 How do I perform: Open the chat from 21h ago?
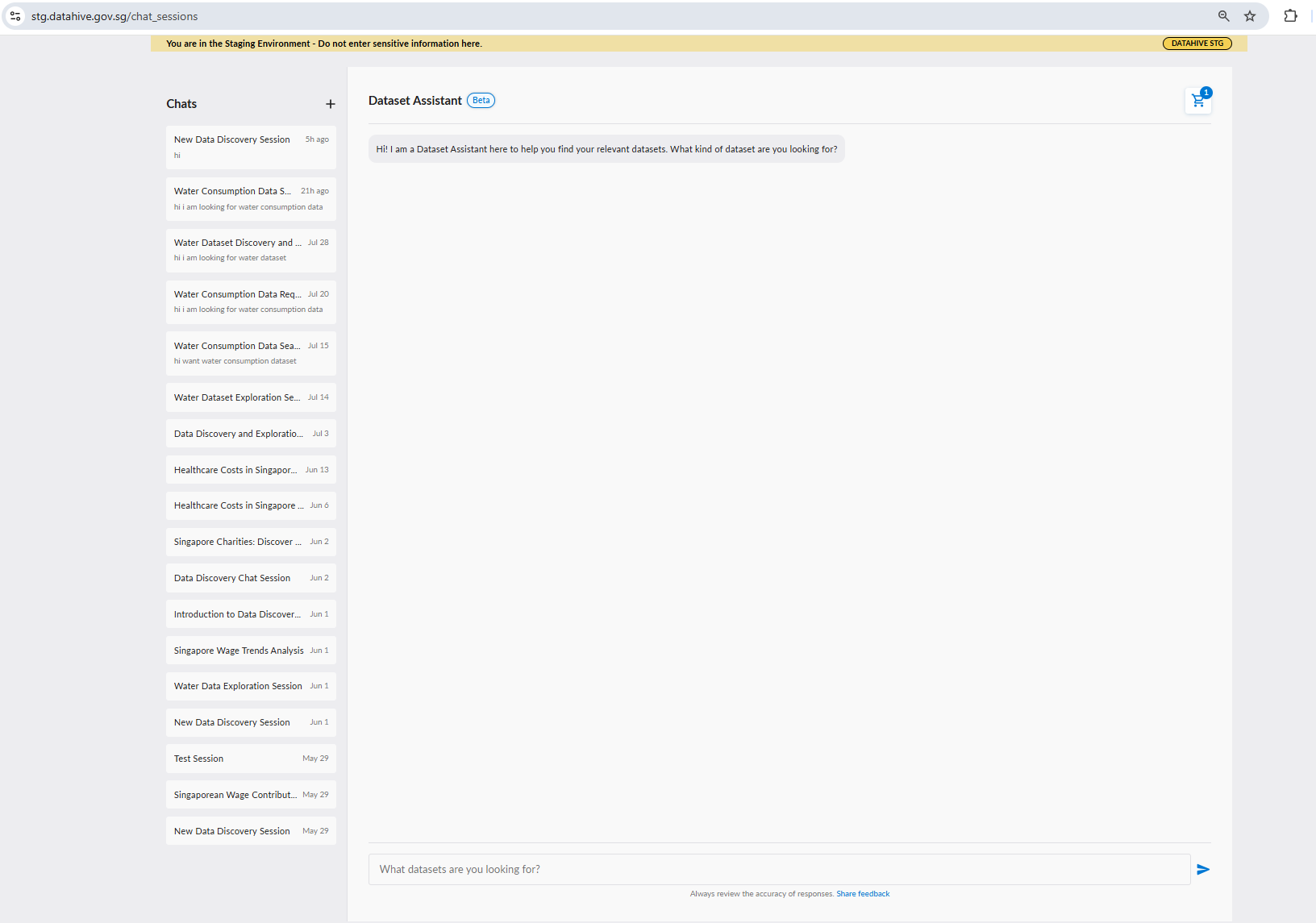(251, 199)
